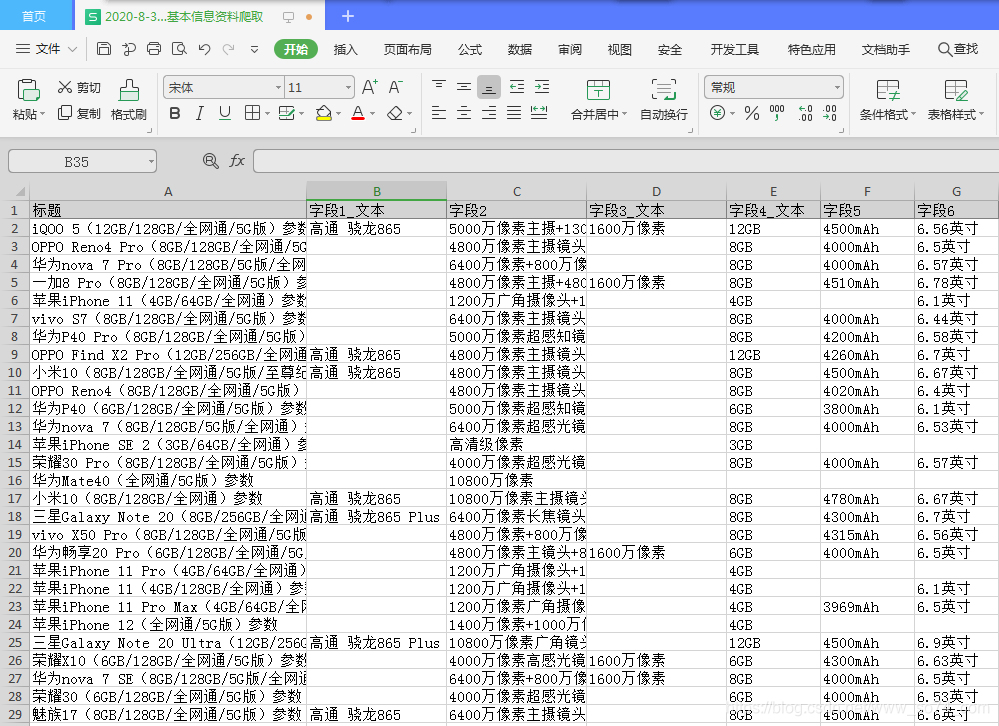The image size is (999, 726).
Task: Click the Borders icon
Action: click(x=252, y=113)
